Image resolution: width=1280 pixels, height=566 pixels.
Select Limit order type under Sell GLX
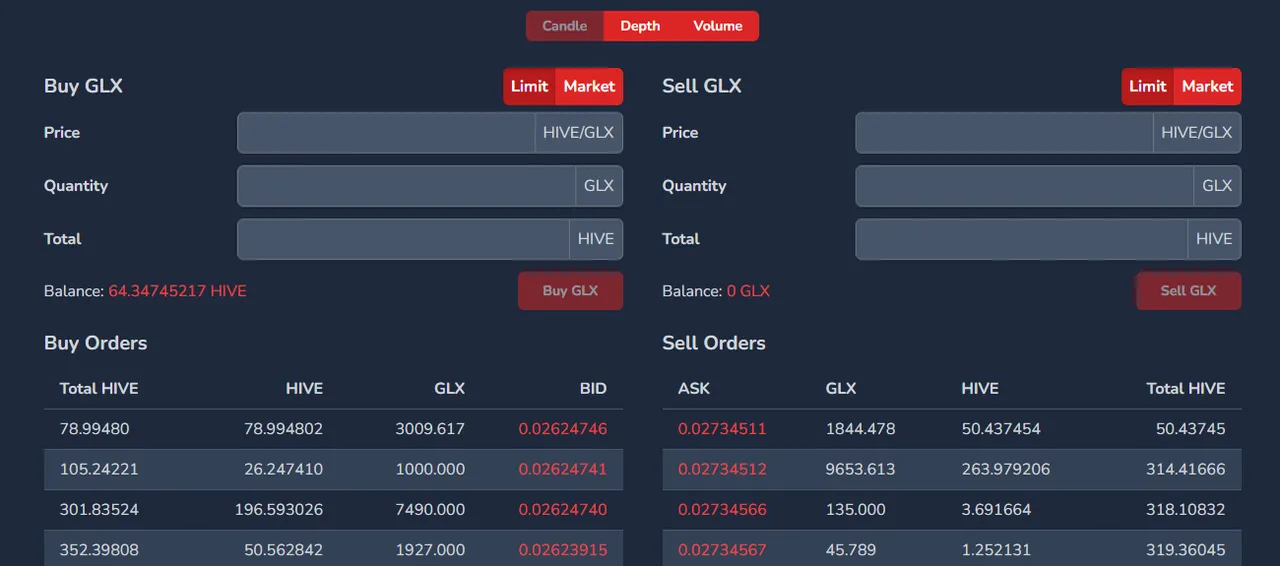click(1148, 86)
